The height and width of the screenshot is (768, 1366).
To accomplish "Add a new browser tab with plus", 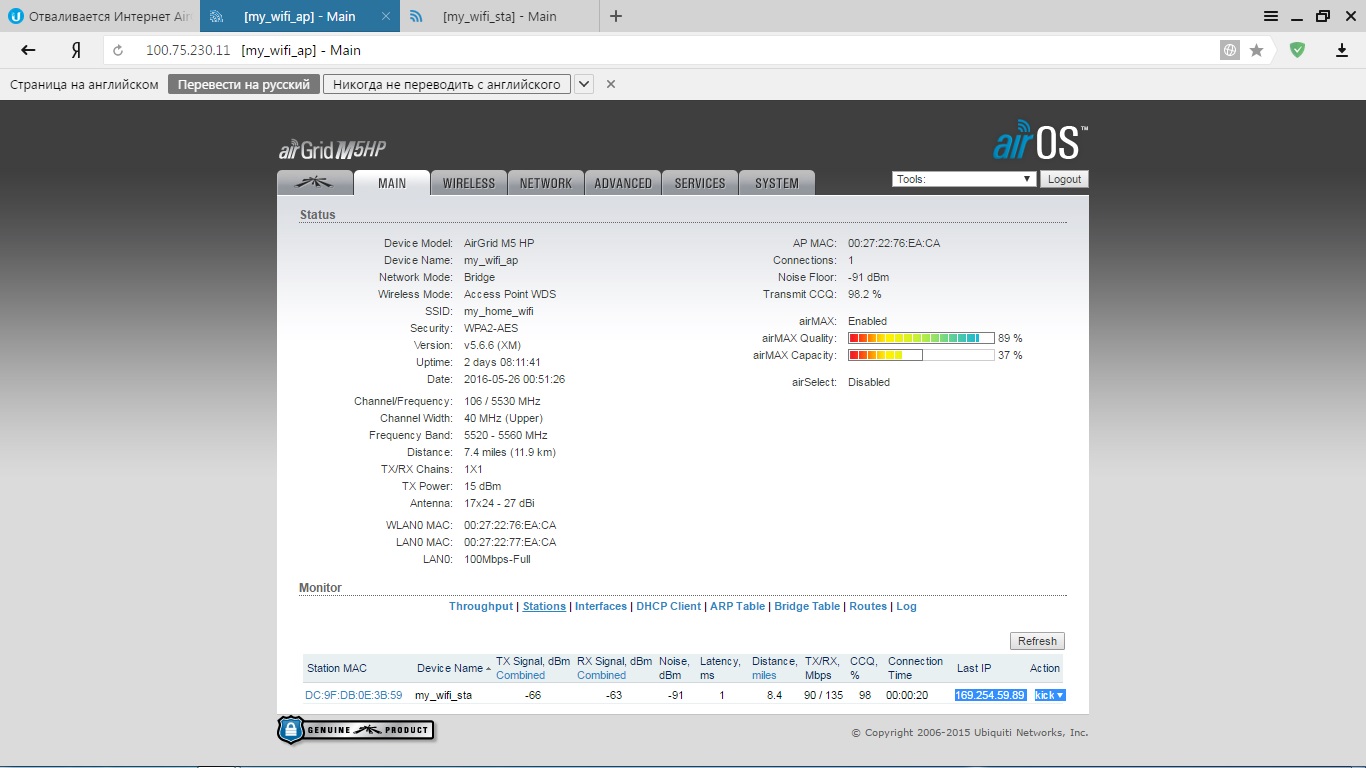I will point(616,16).
